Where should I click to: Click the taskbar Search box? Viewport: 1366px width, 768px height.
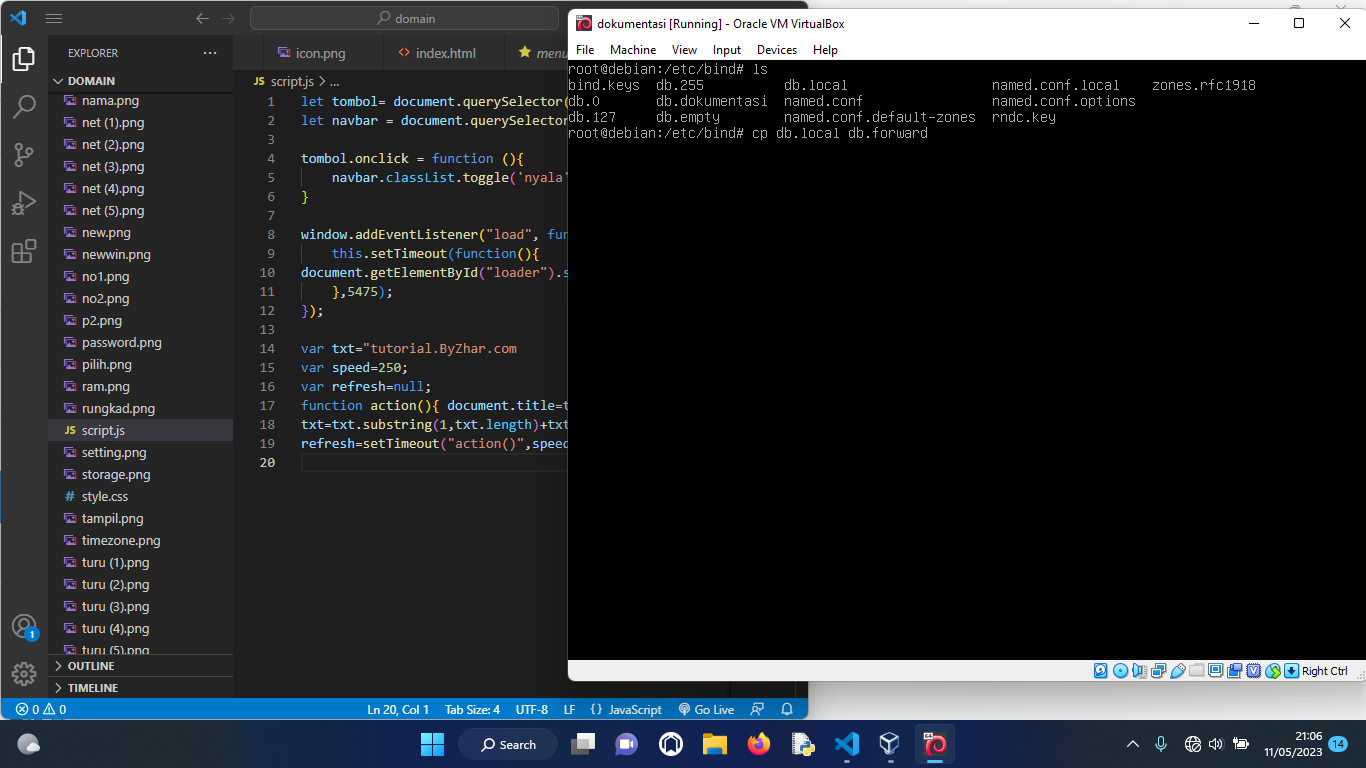[x=507, y=744]
